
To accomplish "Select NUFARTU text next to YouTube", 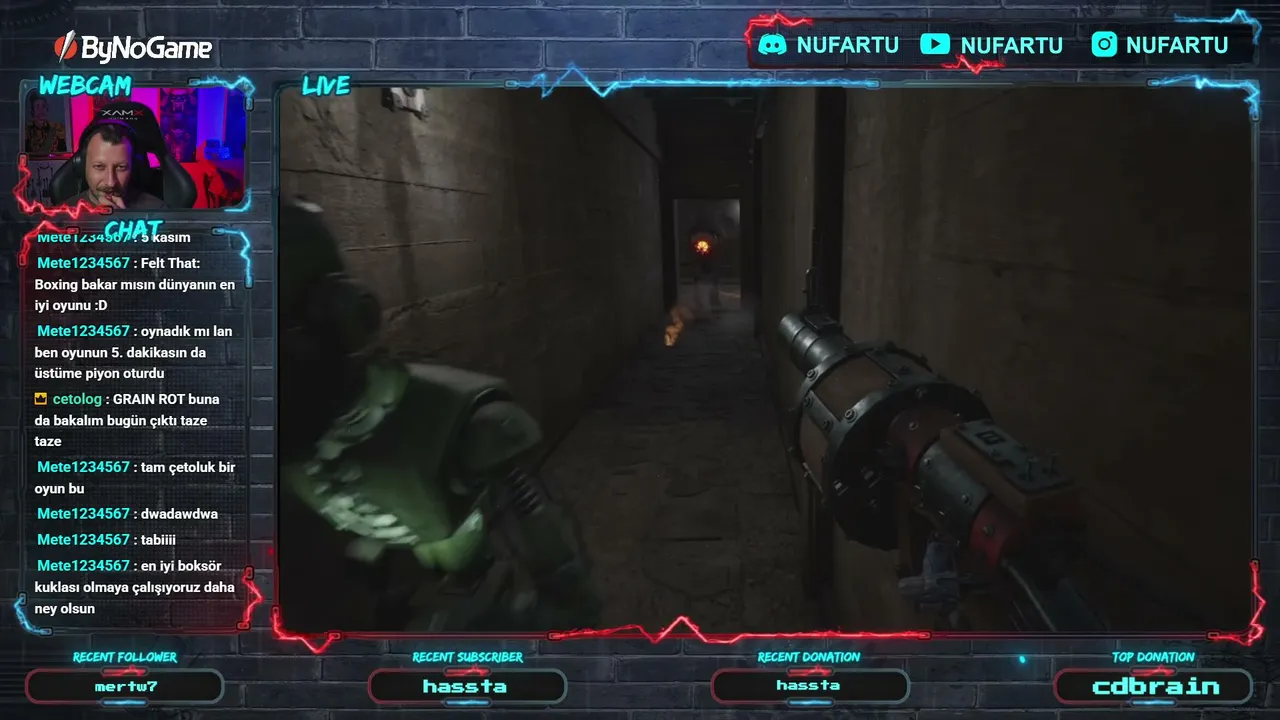I will point(1012,45).
